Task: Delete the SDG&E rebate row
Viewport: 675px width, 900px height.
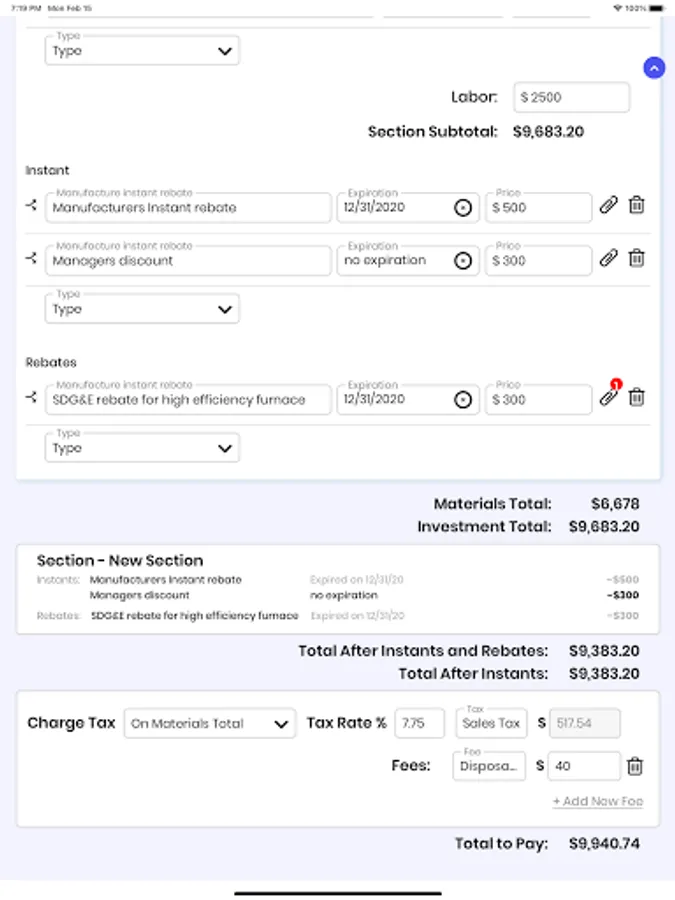Action: pyautogui.click(x=636, y=397)
